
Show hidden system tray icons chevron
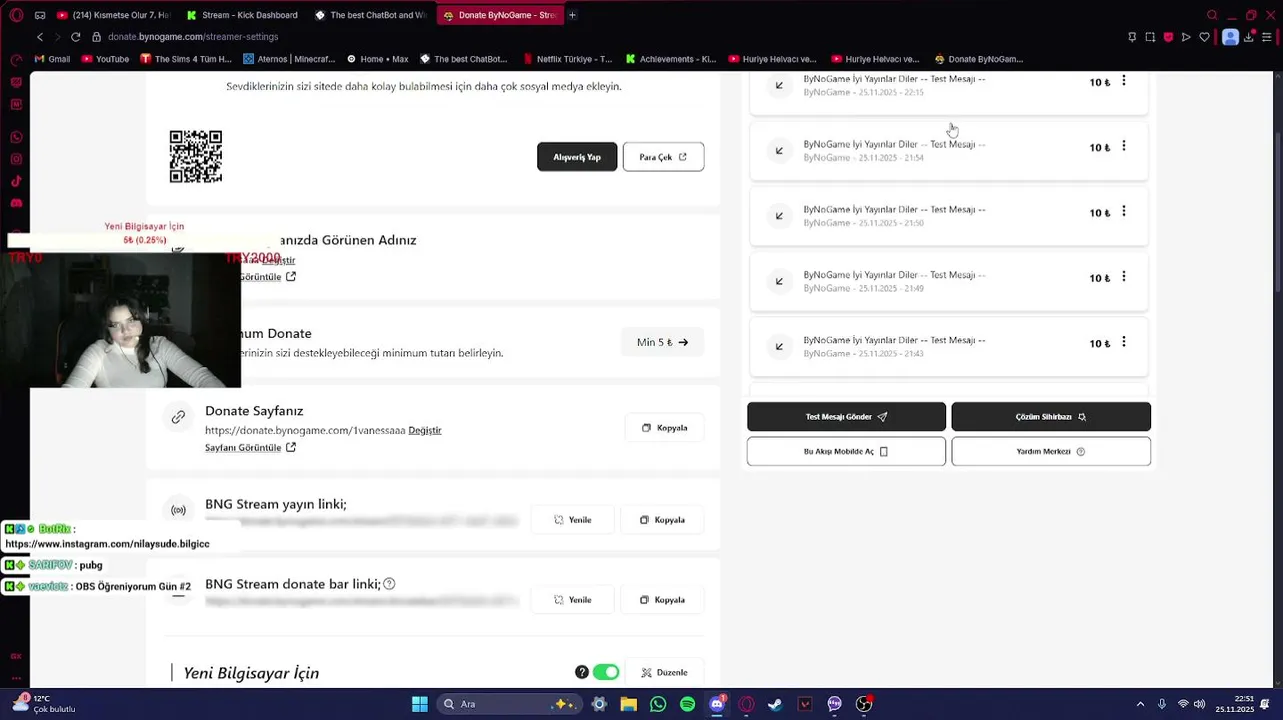(1140, 704)
